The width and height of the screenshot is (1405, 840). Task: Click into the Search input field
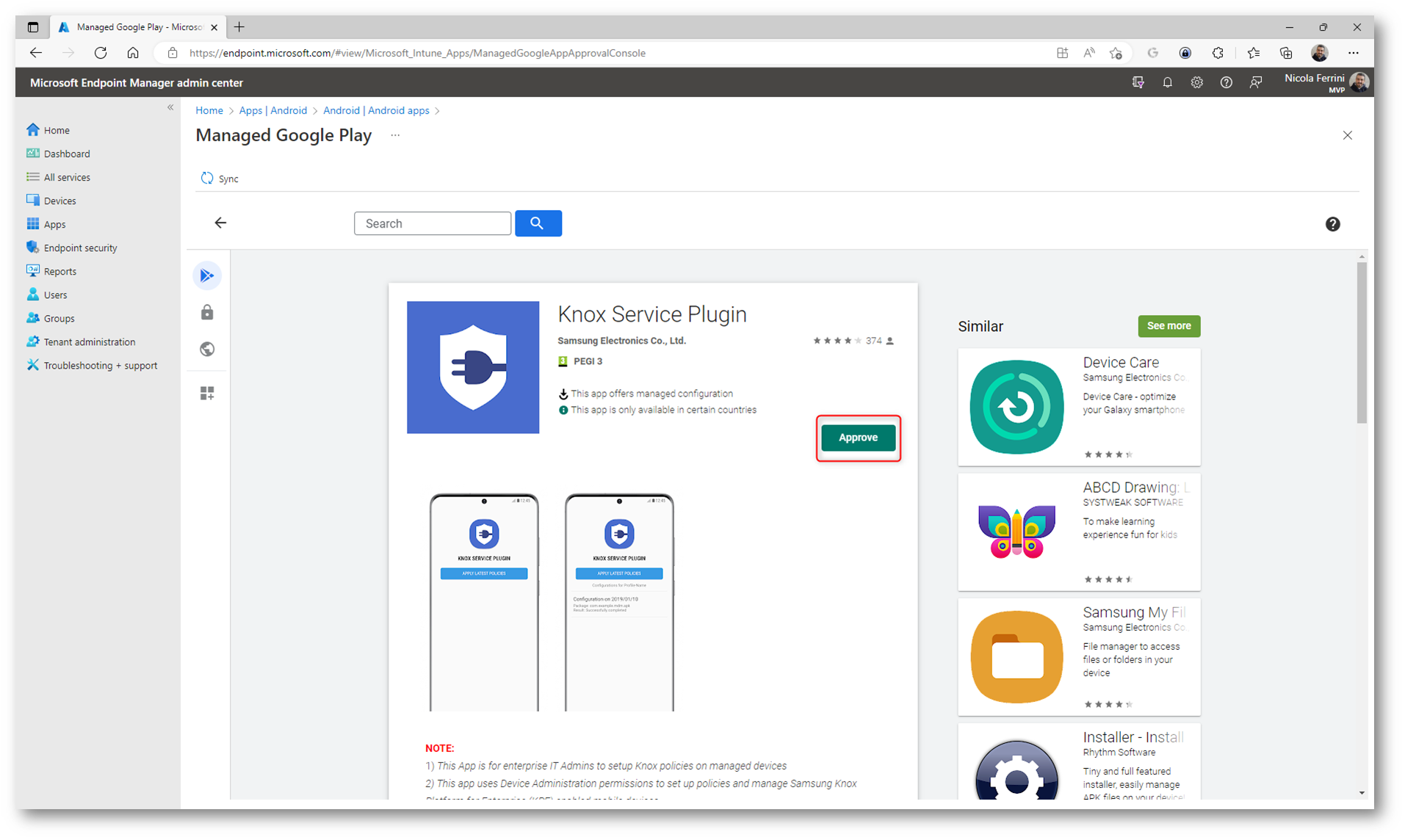click(x=433, y=223)
